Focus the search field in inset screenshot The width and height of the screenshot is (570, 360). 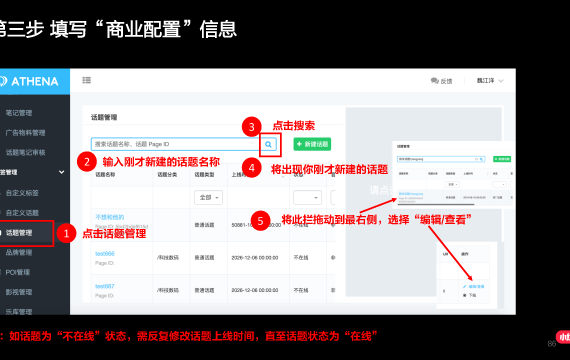(x=441, y=159)
